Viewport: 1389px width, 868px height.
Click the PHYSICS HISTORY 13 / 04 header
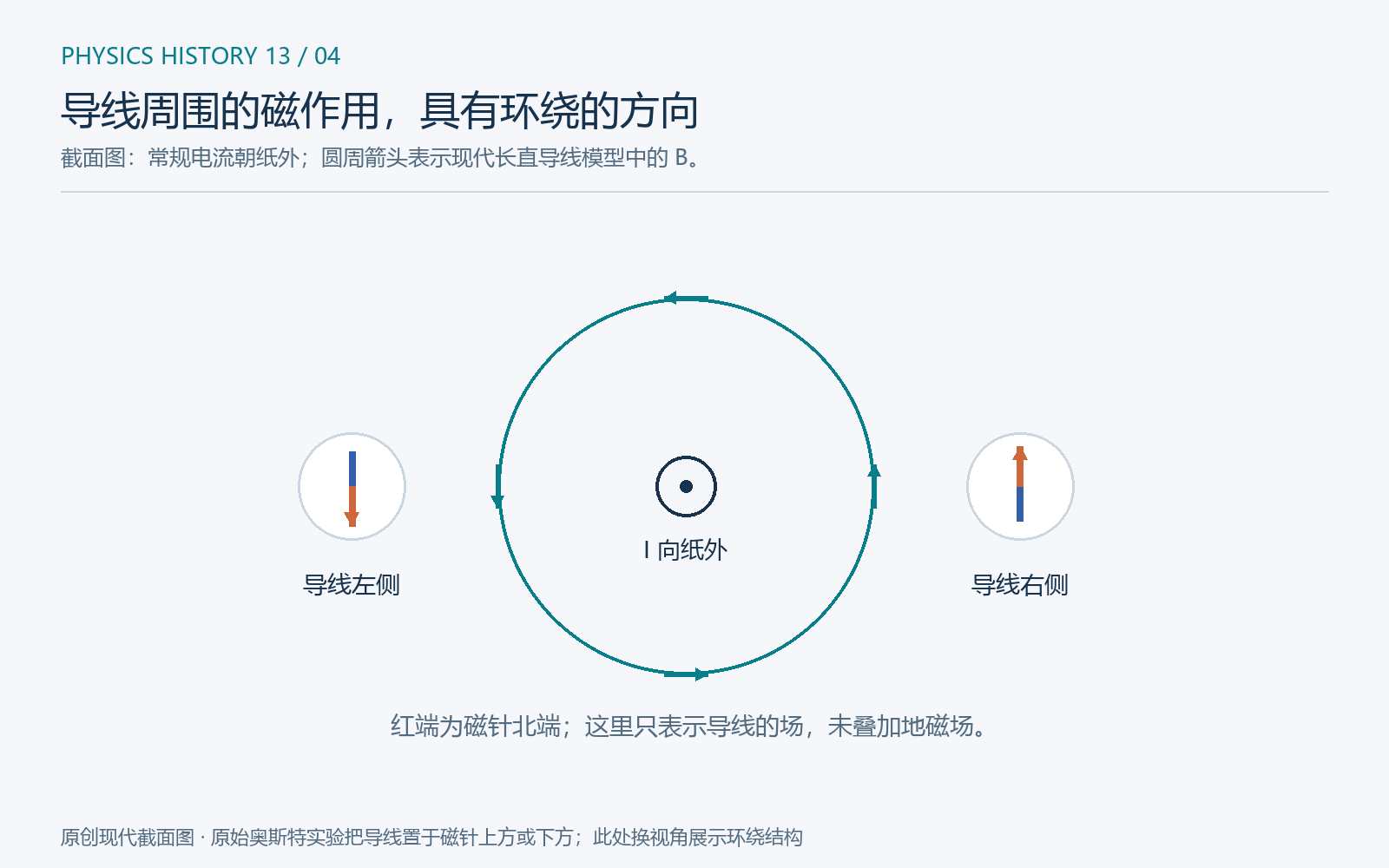pyautogui.click(x=201, y=56)
